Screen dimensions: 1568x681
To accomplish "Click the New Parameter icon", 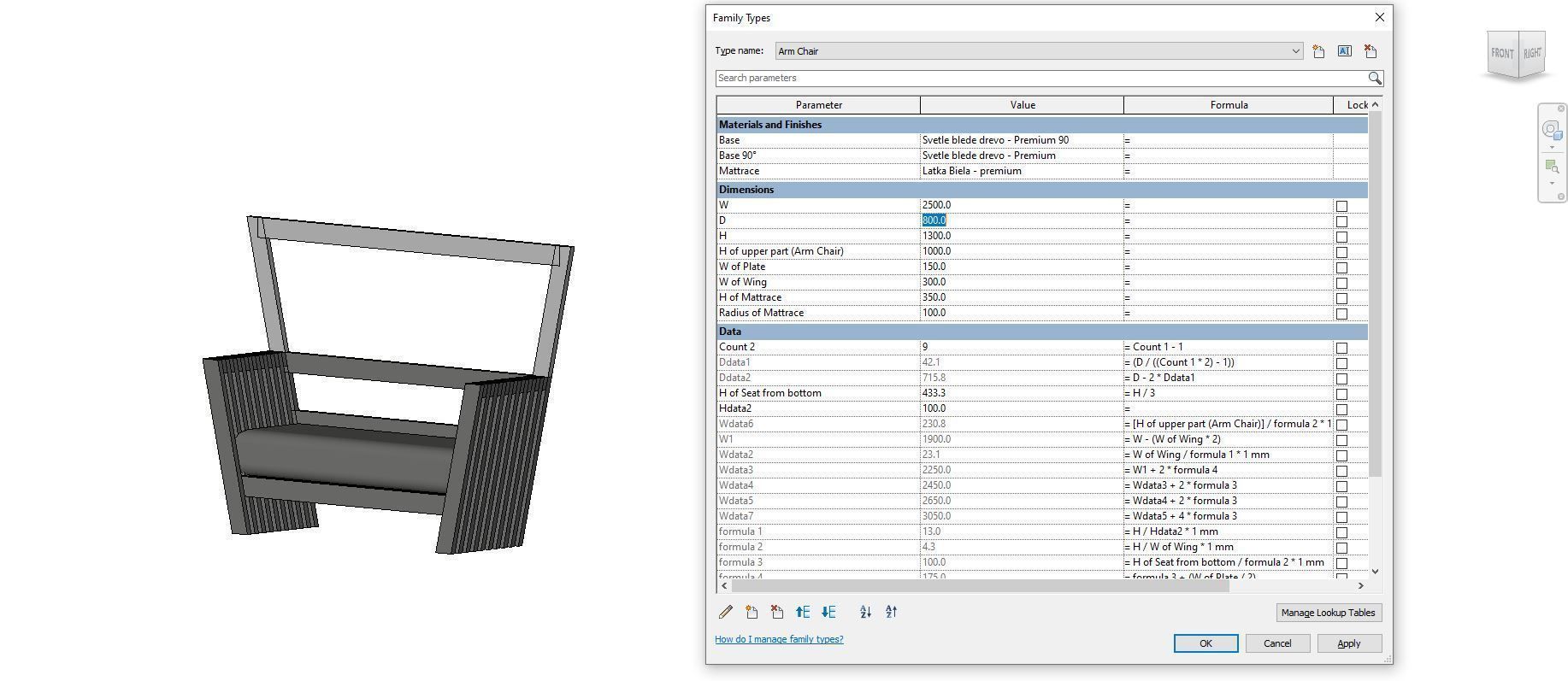I will click(x=752, y=612).
